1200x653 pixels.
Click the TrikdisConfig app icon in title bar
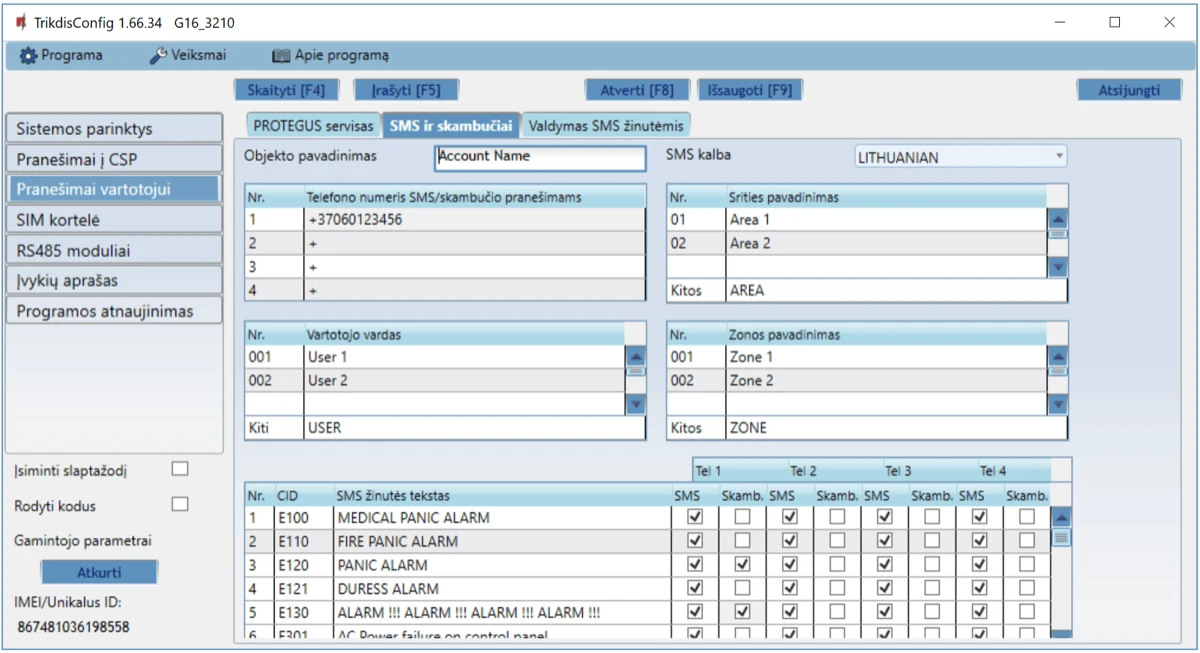(x=20, y=22)
